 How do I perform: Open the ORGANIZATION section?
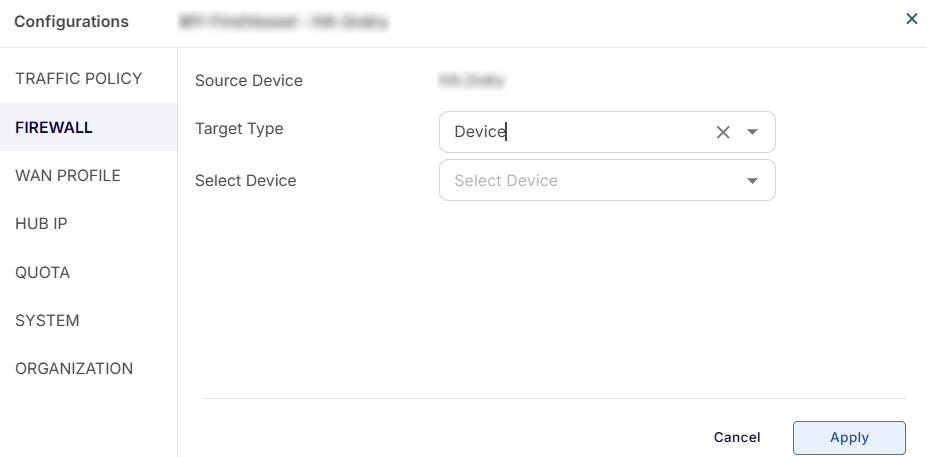[74, 368]
